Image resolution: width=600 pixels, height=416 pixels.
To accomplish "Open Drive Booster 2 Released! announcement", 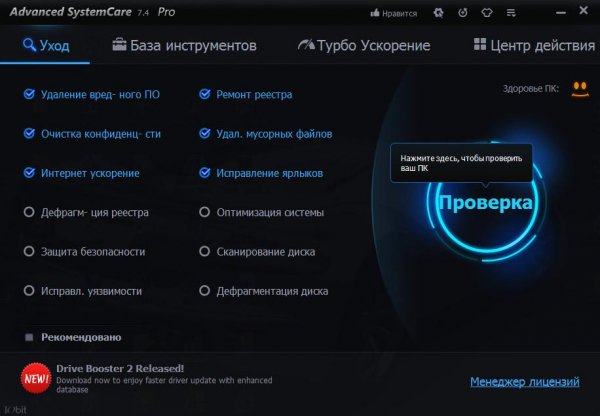I will pyautogui.click(x=120, y=369).
